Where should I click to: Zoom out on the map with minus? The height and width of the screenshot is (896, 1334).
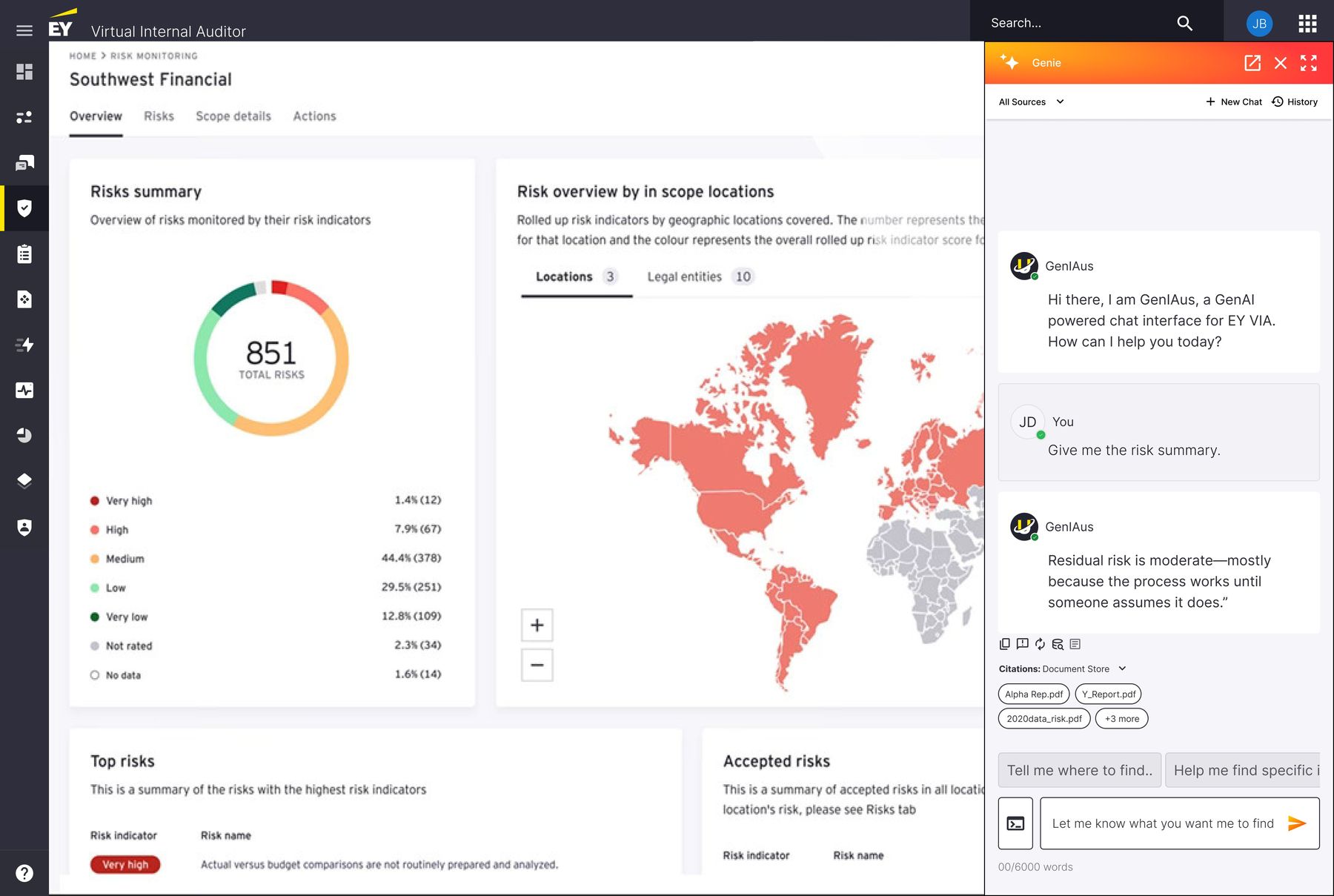click(537, 666)
